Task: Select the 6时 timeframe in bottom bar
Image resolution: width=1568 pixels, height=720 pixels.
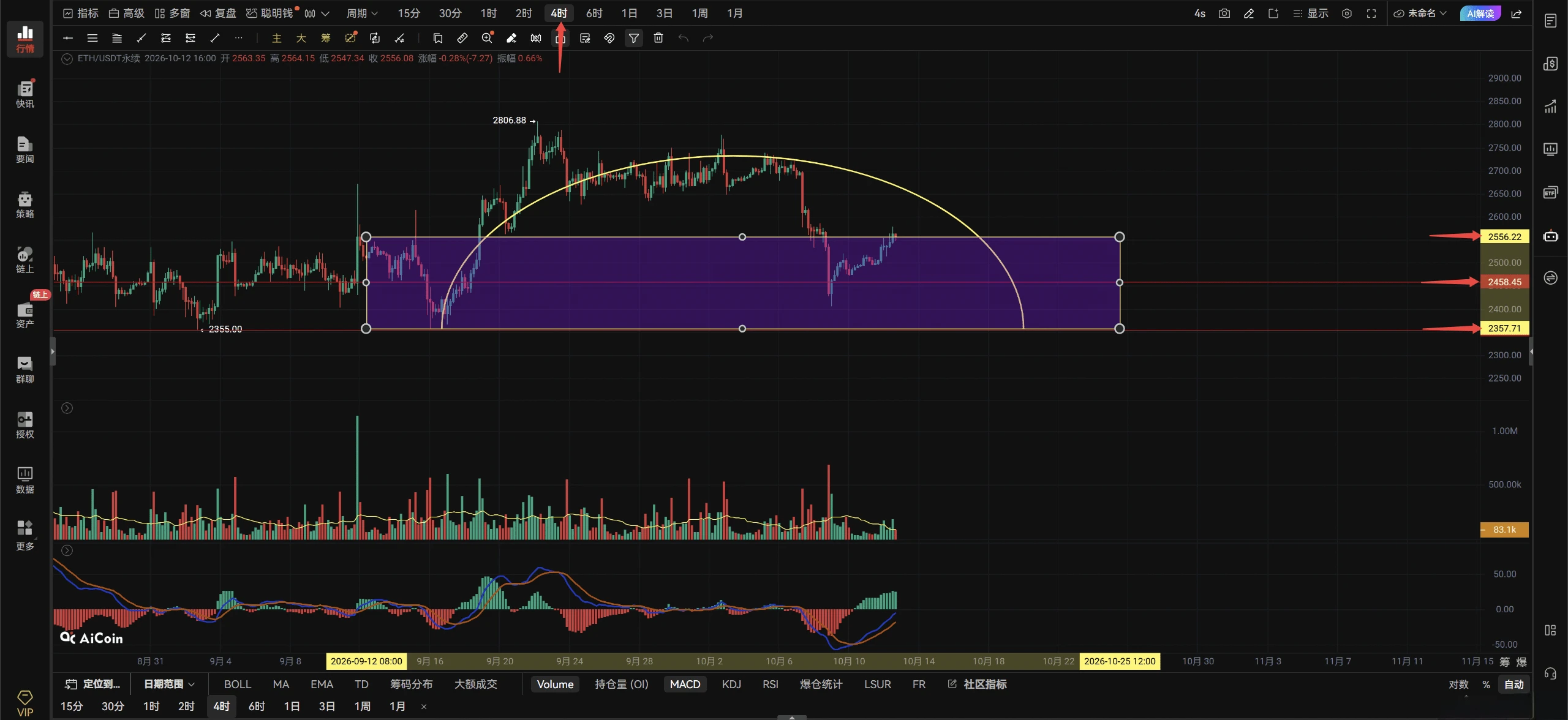Action: coord(257,706)
